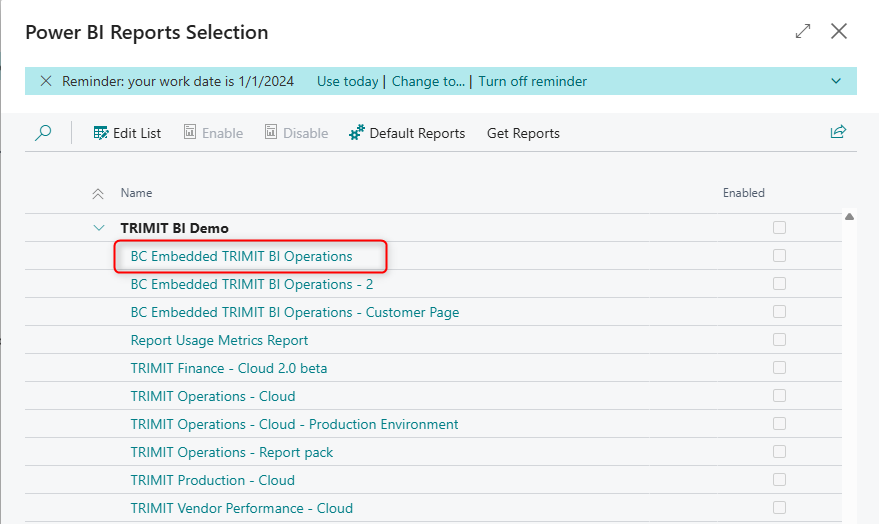
Task: Click the scrollbar up arrow
Action: (x=849, y=217)
